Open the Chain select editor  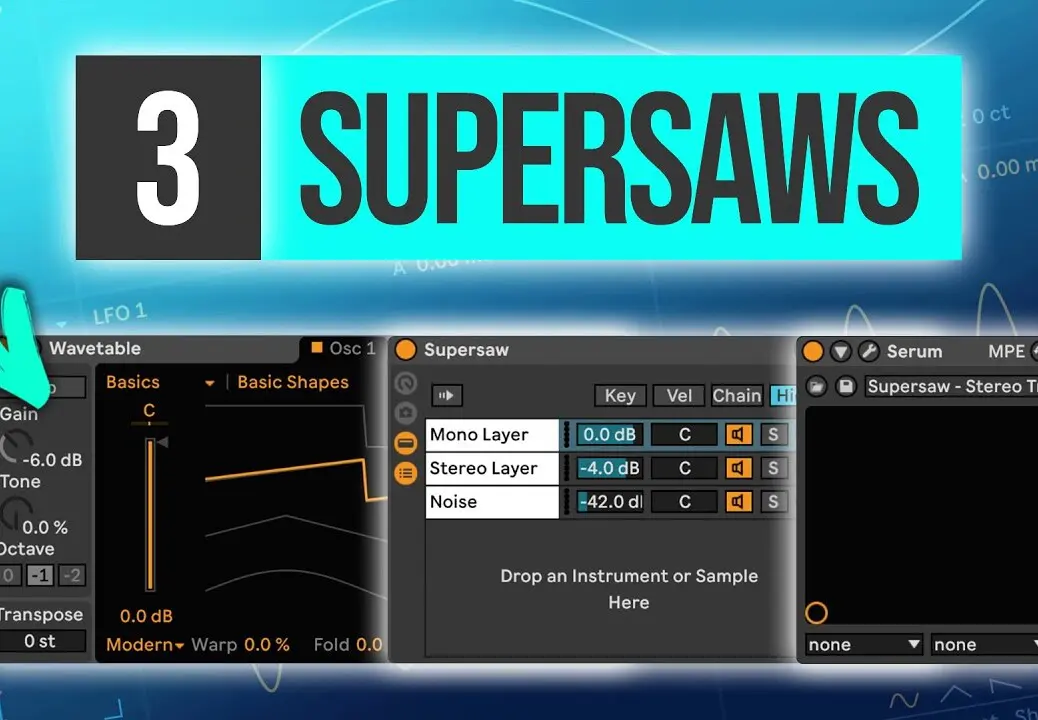coord(737,396)
